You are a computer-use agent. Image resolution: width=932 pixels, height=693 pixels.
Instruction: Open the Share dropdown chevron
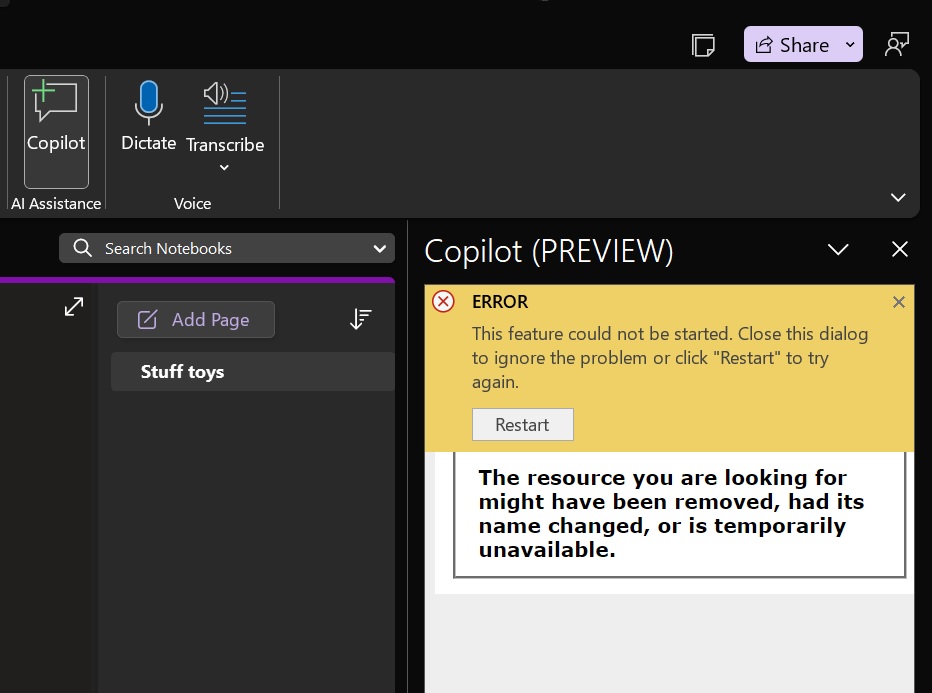(x=851, y=44)
